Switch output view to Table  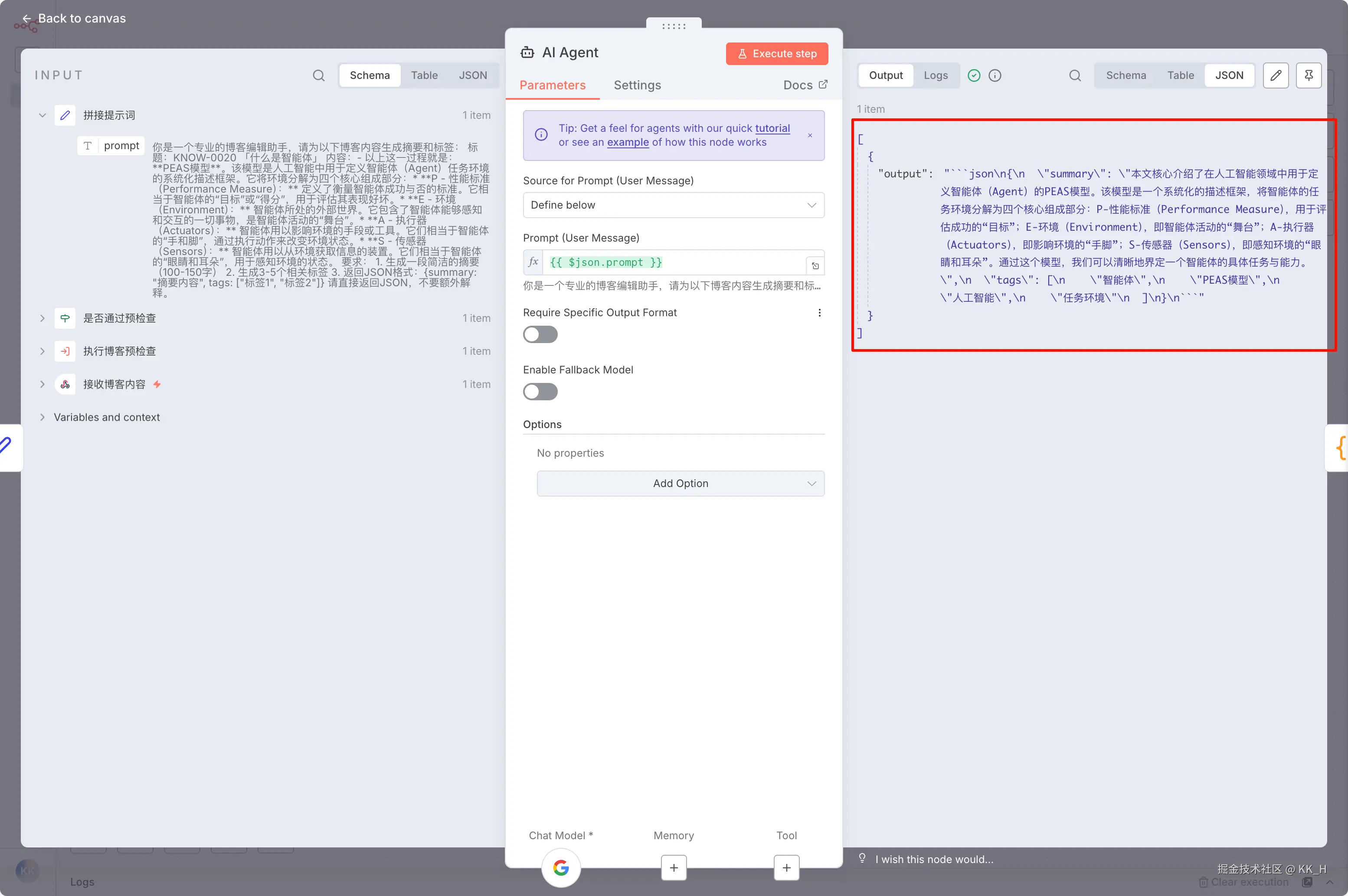(1180, 75)
